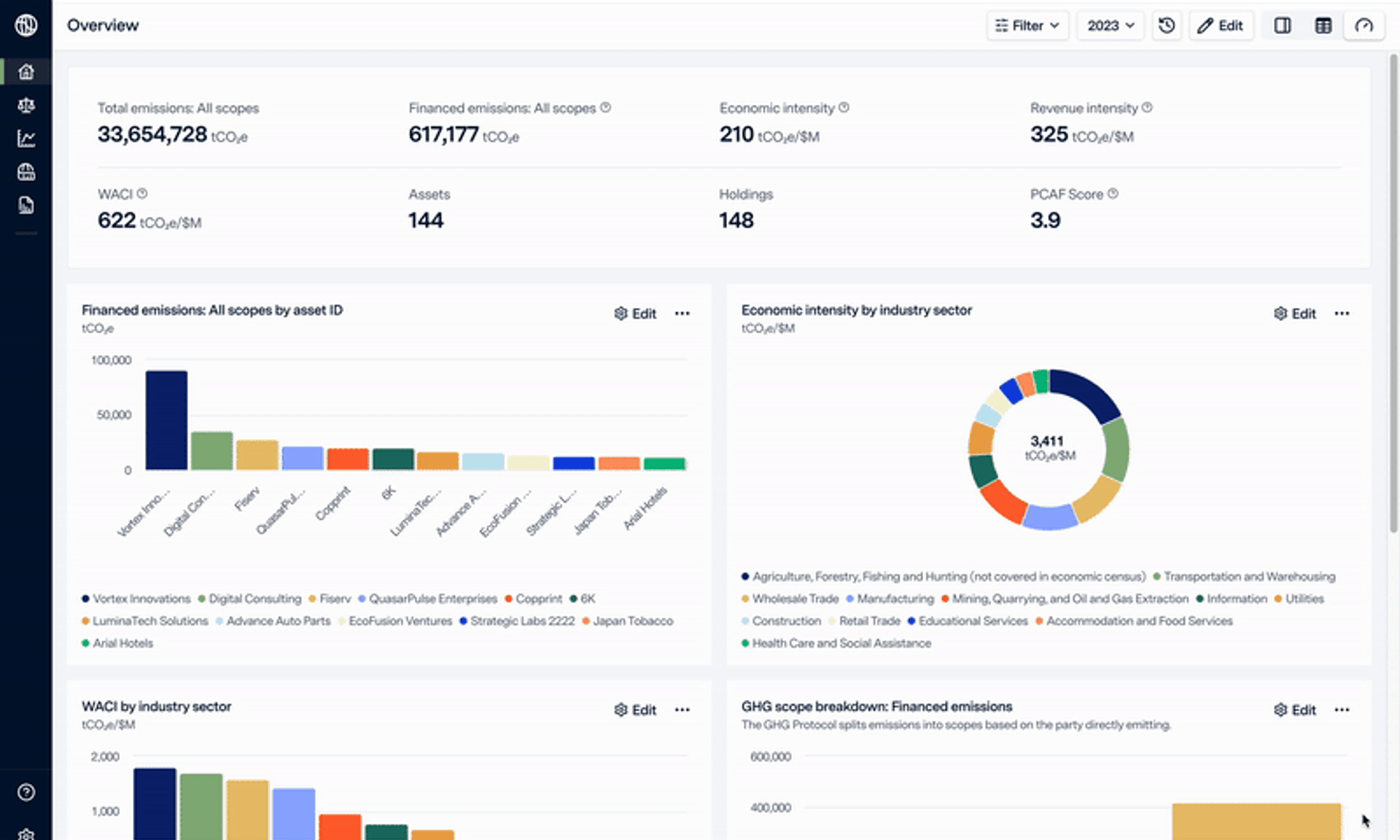Click the home icon in sidebar
This screenshot has width=1400, height=840.
(26, 71)
